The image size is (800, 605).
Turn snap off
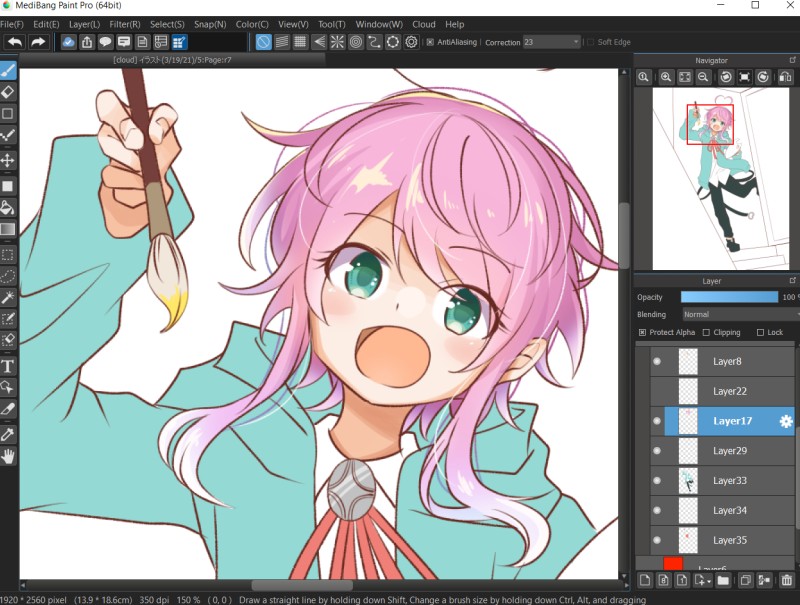(x=263, y=42)
